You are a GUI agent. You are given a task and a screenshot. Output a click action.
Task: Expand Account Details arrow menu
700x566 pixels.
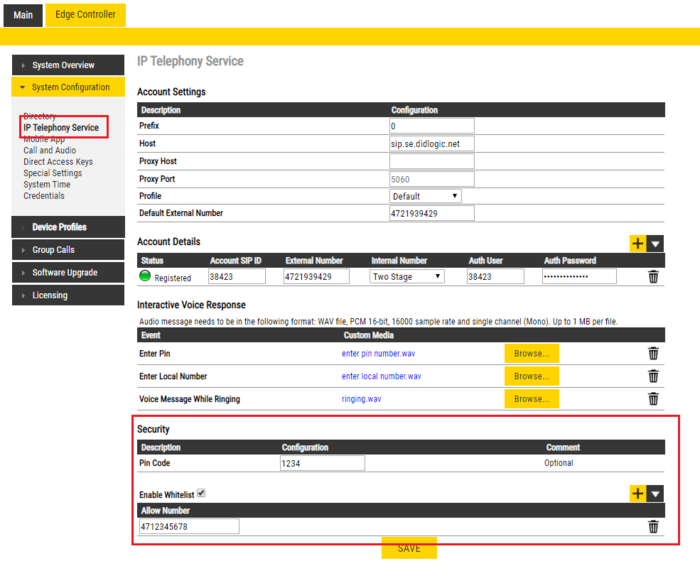pos(655,243)
